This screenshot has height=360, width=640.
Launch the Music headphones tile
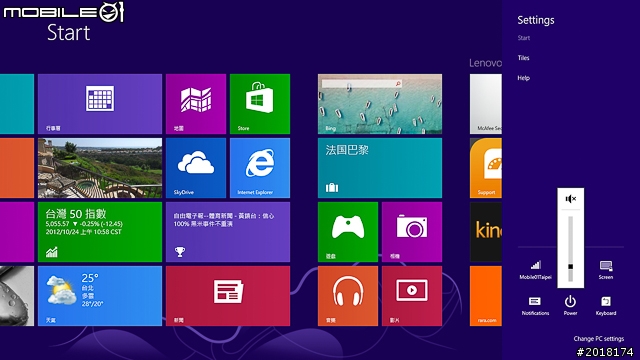[x=348, y=296]
